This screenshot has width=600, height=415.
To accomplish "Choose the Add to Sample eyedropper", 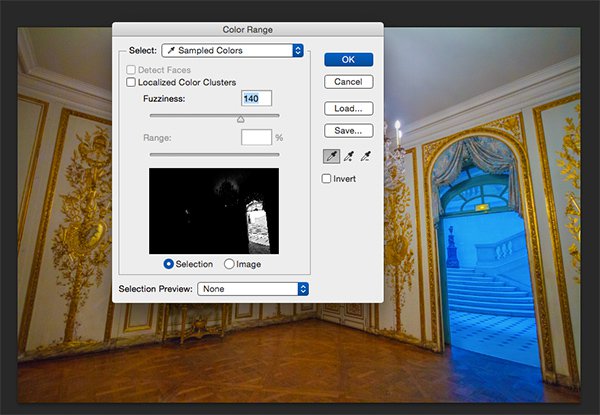I will point(348,156).
